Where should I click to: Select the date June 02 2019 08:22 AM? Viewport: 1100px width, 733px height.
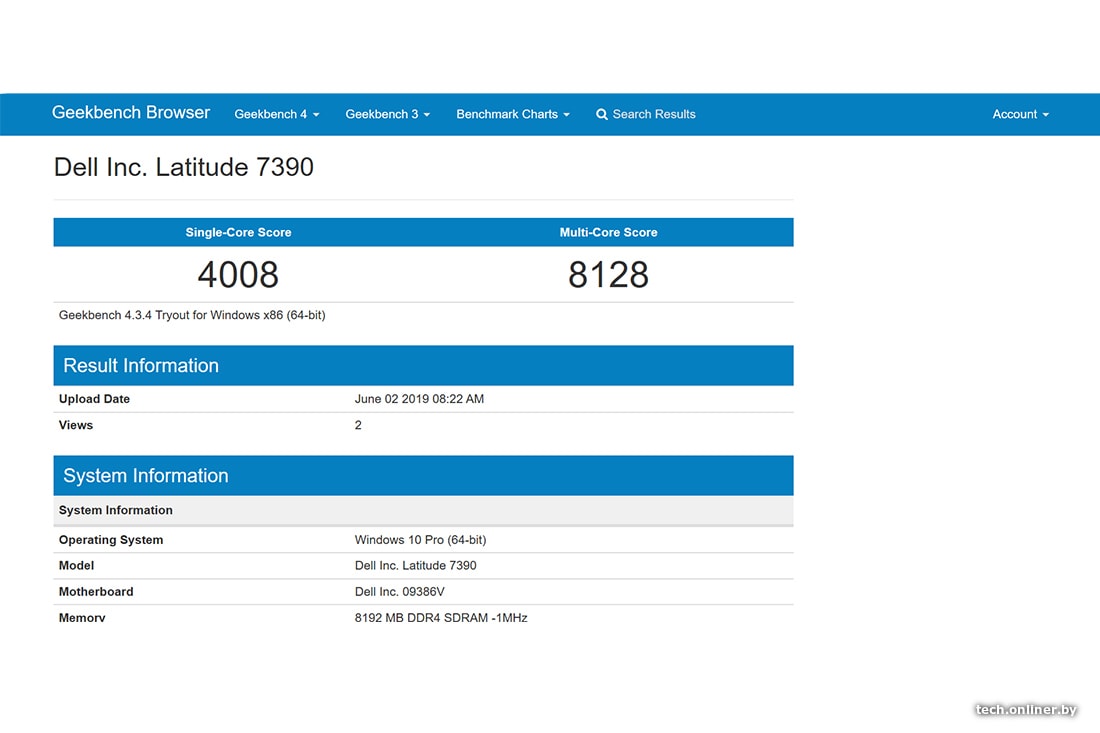coord(419,398)
